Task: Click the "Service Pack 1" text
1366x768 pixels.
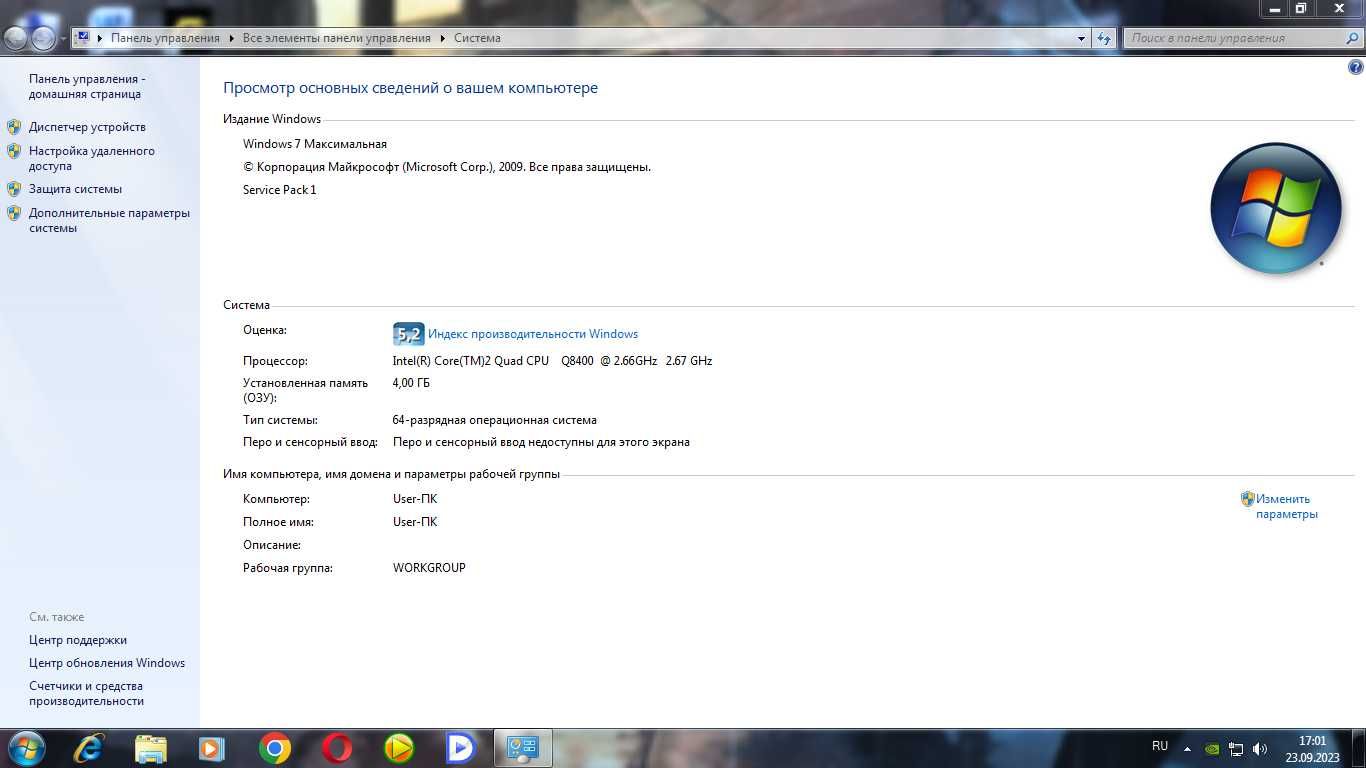Action: tap(280, 190)
